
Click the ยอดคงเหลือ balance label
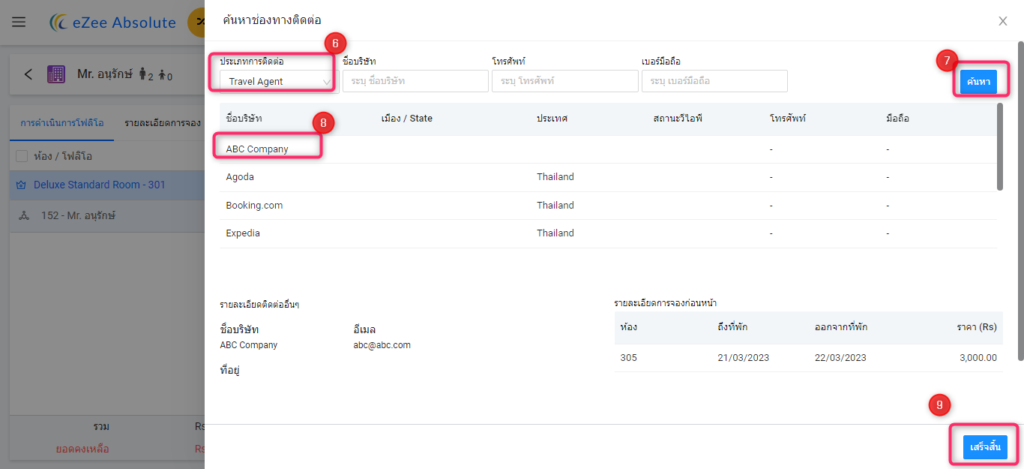[x=82, y=449]
